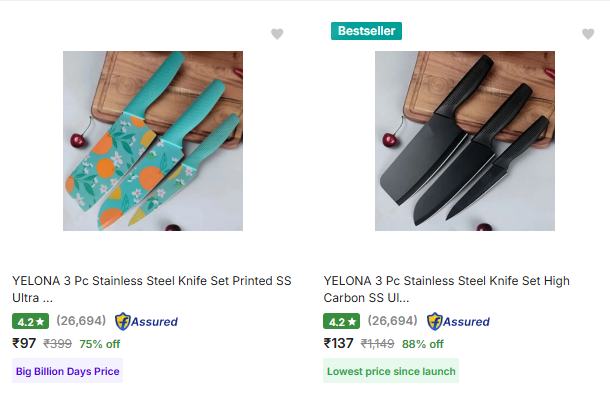Viewport: 610px width, 395px height.
Task: Click Assured badge on black knife set
Action: pos(458,321)
